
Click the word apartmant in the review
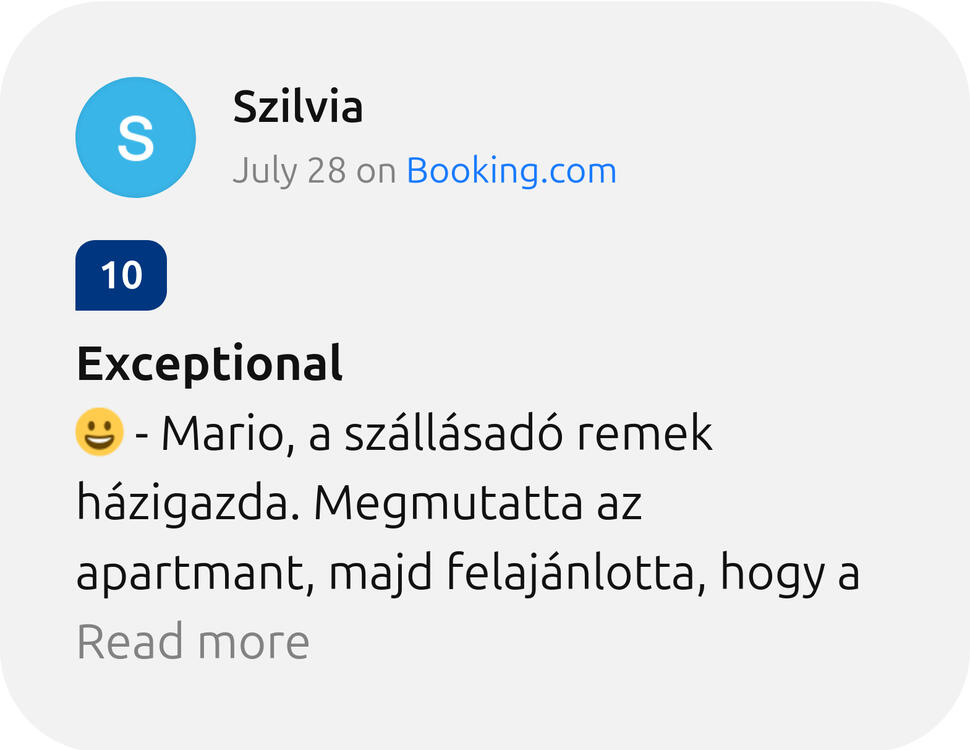[x=187, y=575]
